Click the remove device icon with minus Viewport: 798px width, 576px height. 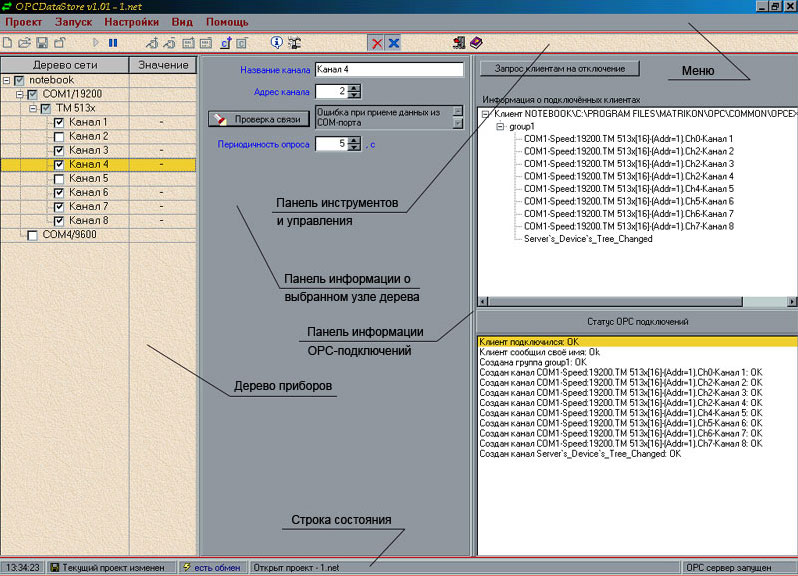point(206,43)
